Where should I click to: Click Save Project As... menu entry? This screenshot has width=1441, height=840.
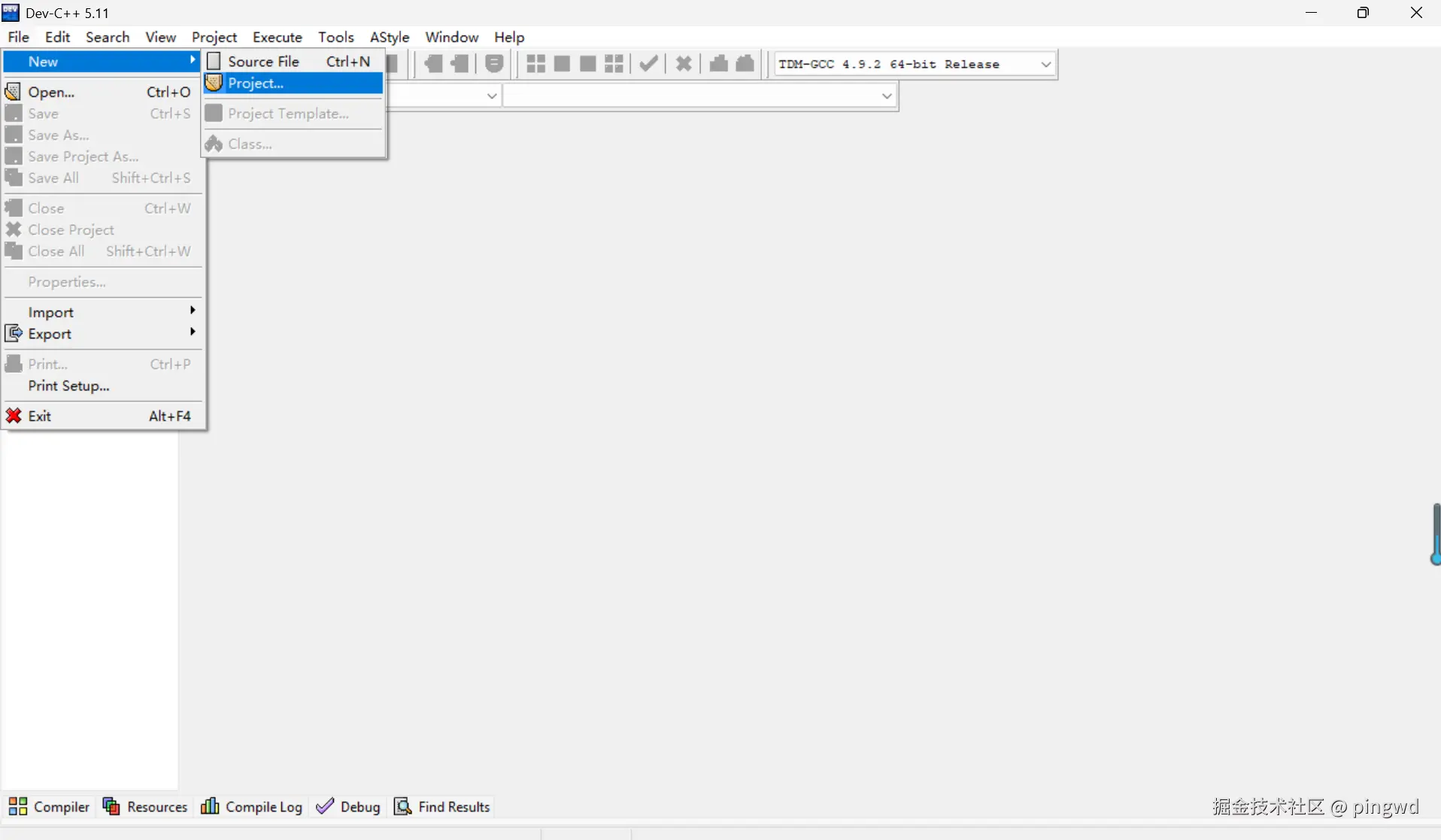coord(103,156)
